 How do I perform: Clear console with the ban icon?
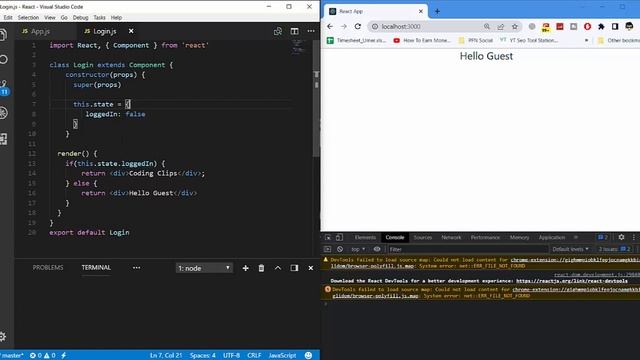click(x=340, y=249)
